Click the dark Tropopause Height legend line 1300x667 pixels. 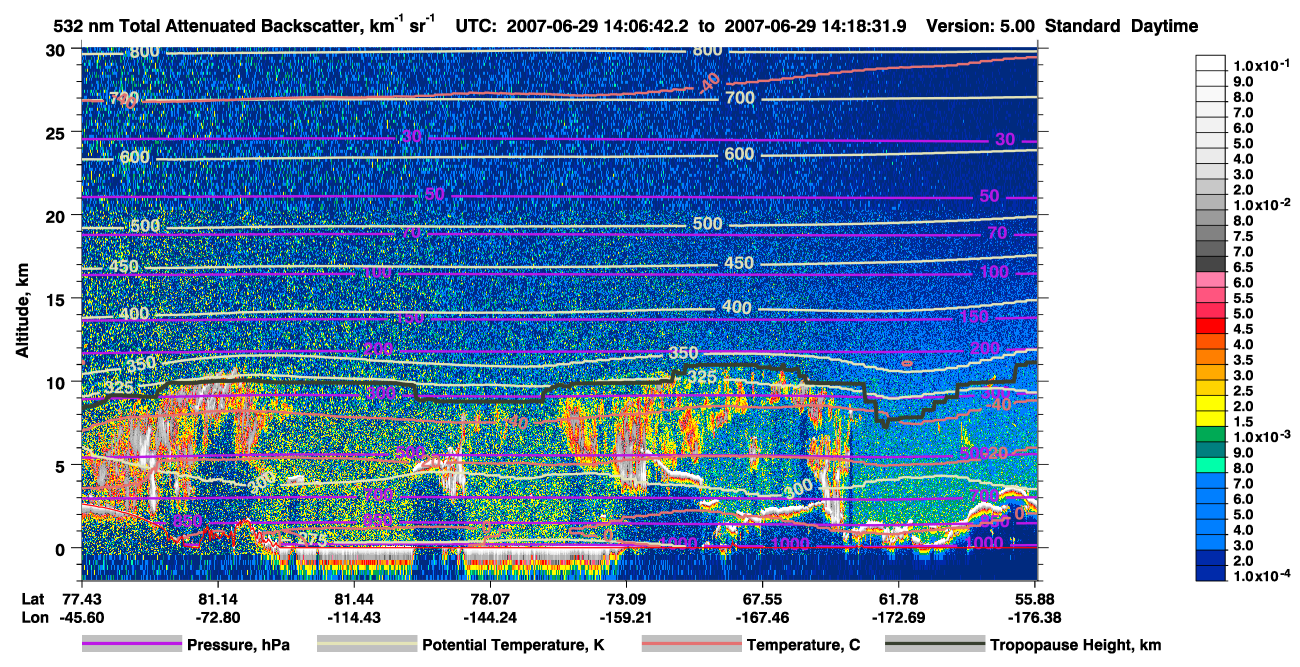click(935, 645)
